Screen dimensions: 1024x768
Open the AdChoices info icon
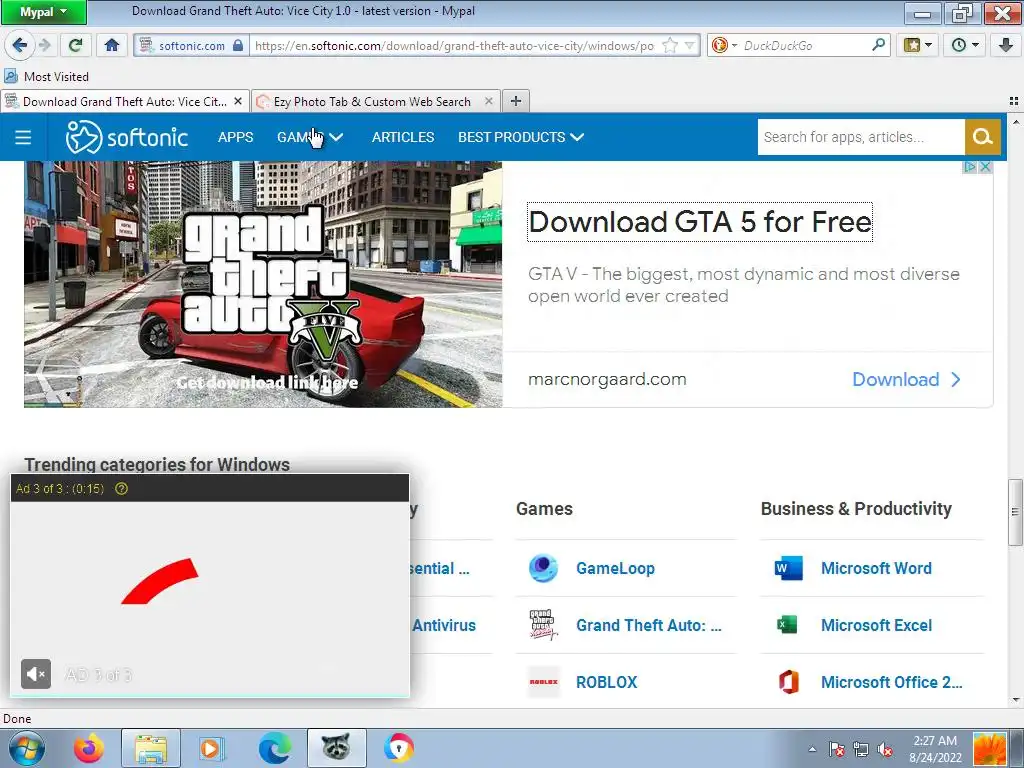[970, 167]
